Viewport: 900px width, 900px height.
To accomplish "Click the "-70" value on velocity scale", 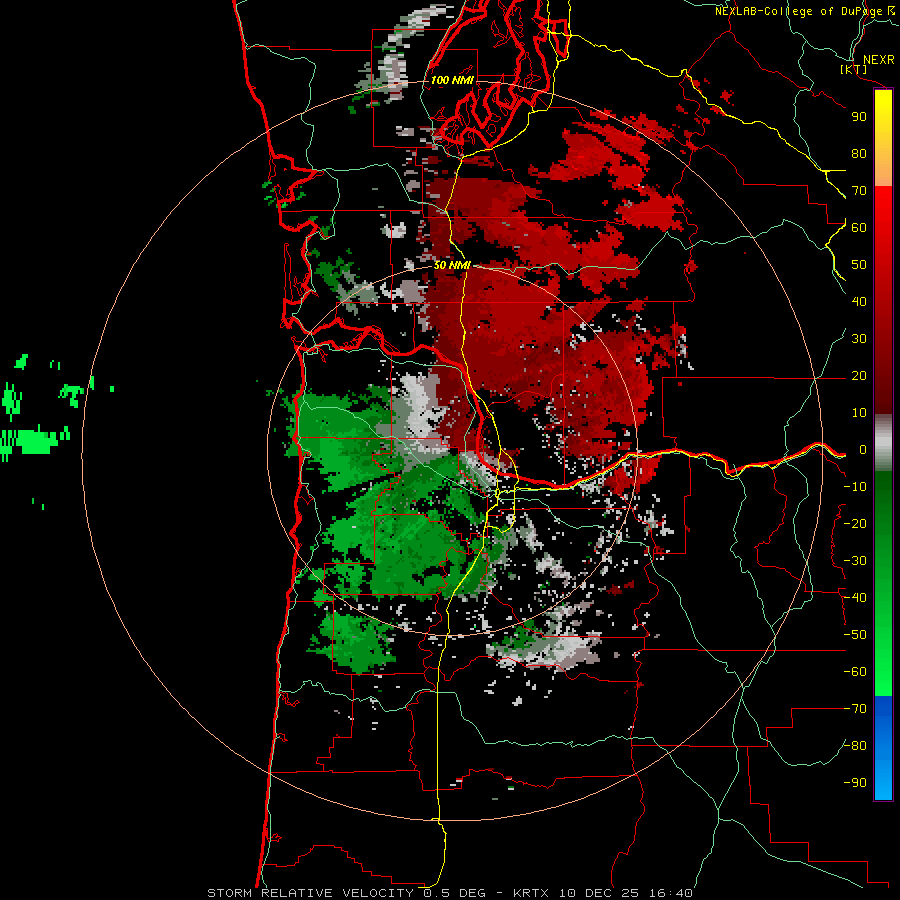I will click(855, 709).
